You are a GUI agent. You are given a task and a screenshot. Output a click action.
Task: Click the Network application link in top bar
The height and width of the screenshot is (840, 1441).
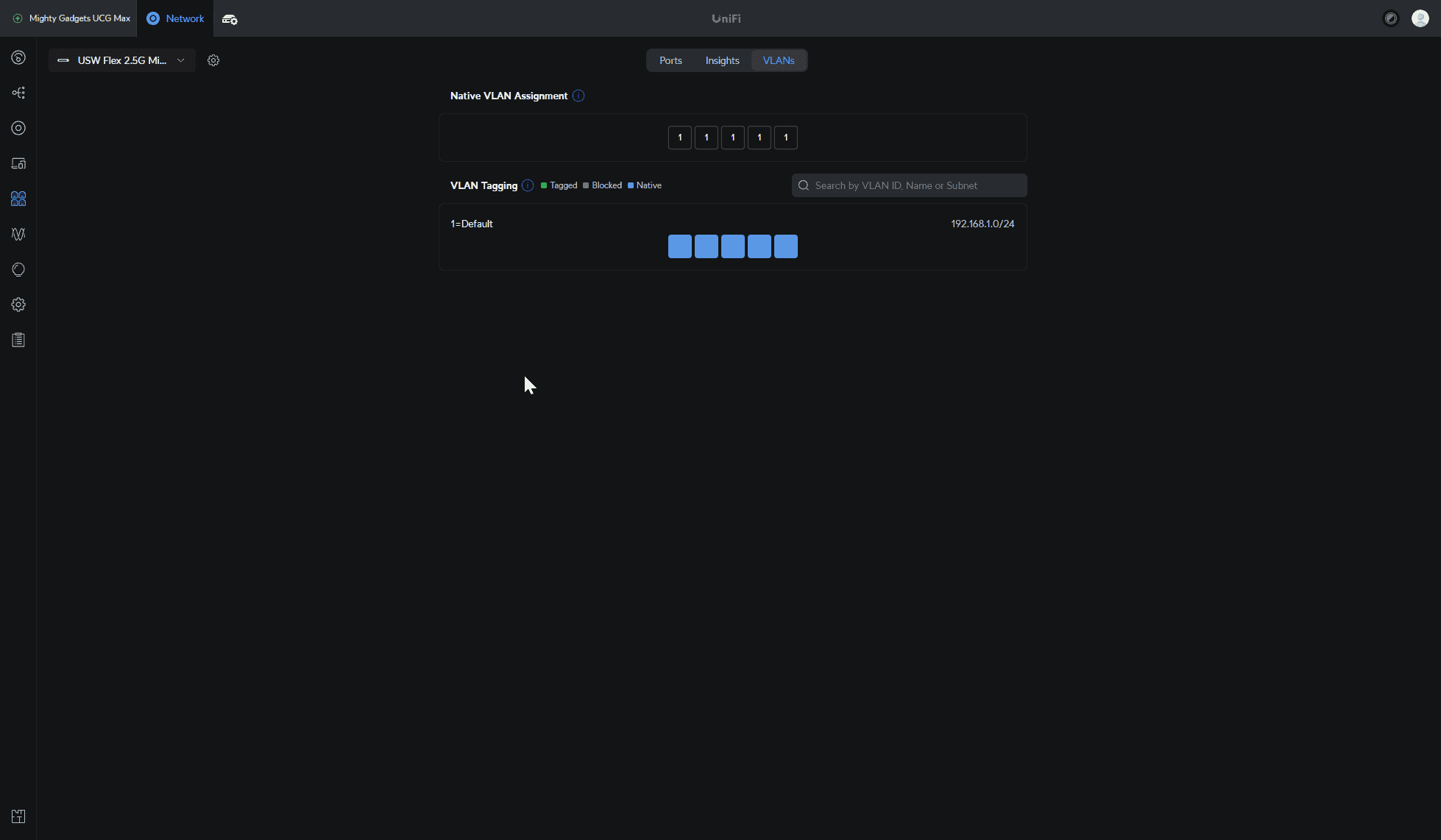(175, 18)
